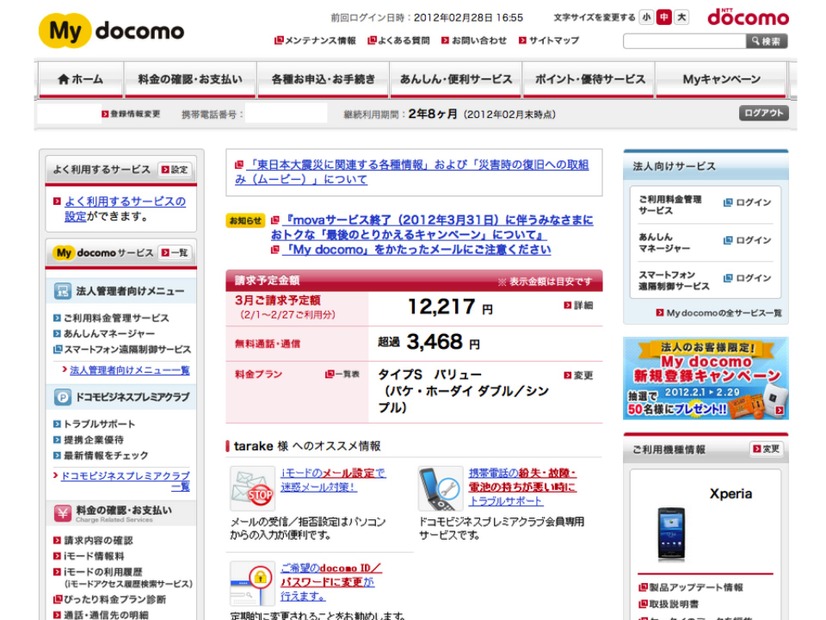Open お問い合わせ link
Viewport: 826px width, 620px height.
(x=474, y=41)
